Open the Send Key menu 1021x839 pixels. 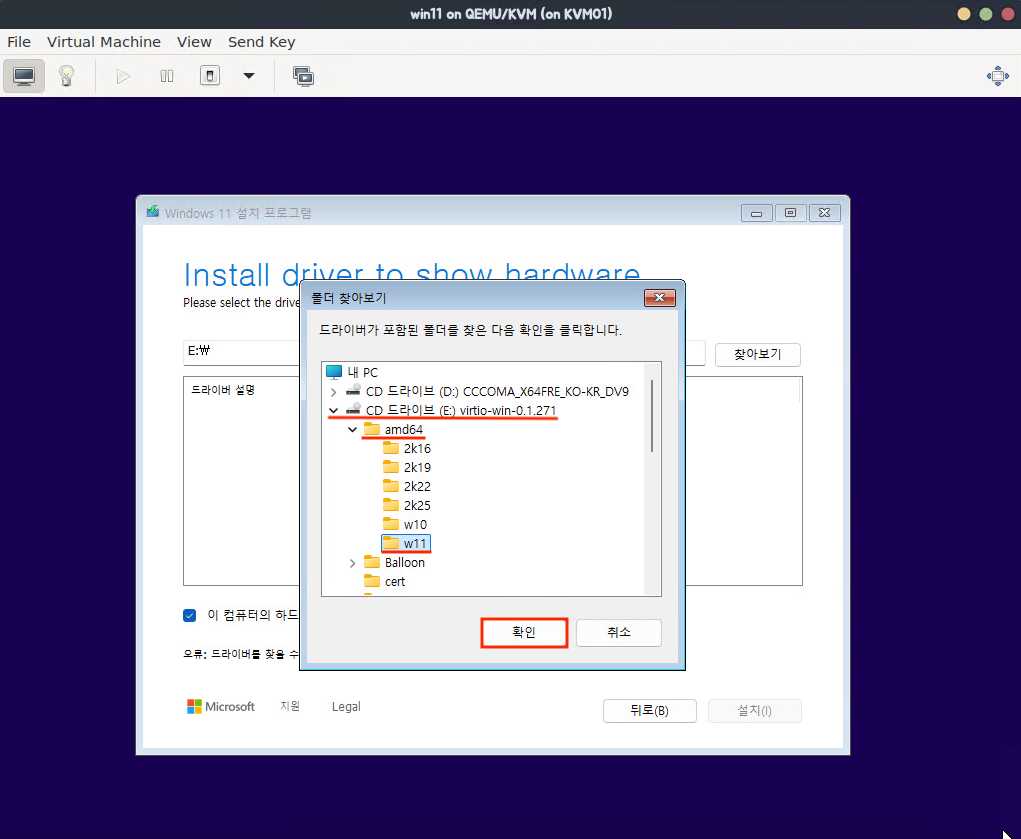261,42
